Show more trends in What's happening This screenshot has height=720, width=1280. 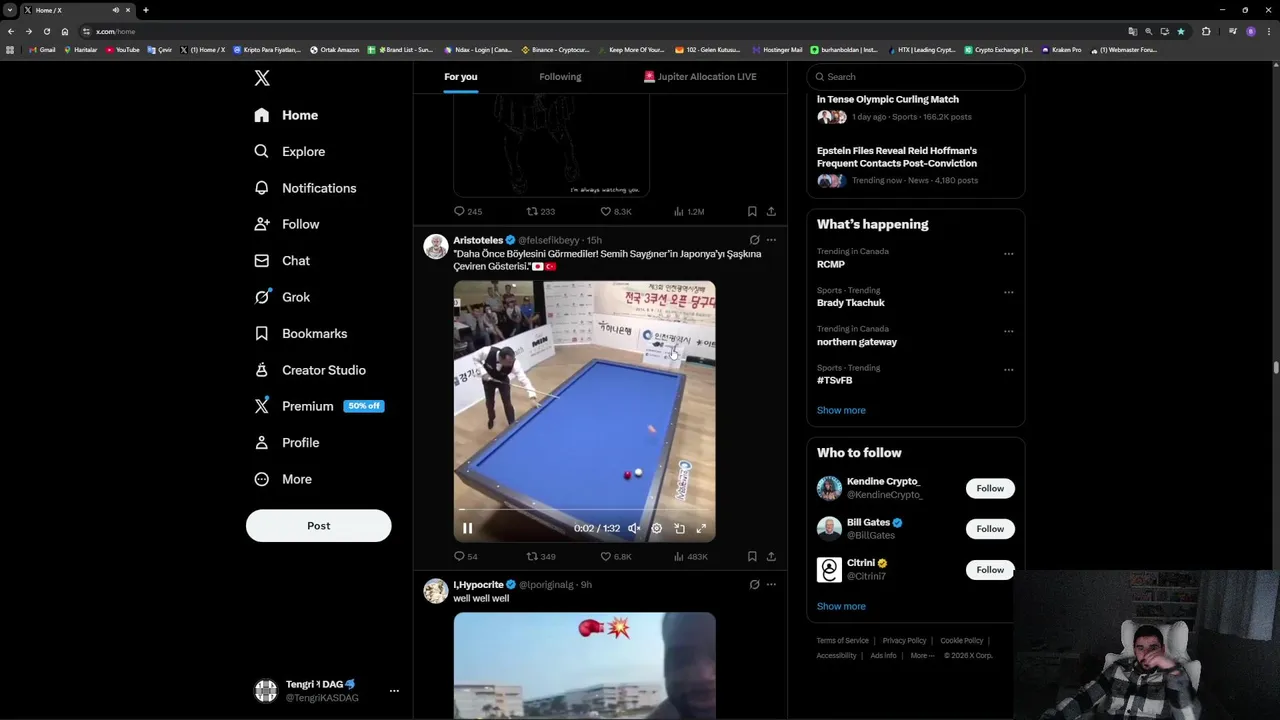[841, 410]
